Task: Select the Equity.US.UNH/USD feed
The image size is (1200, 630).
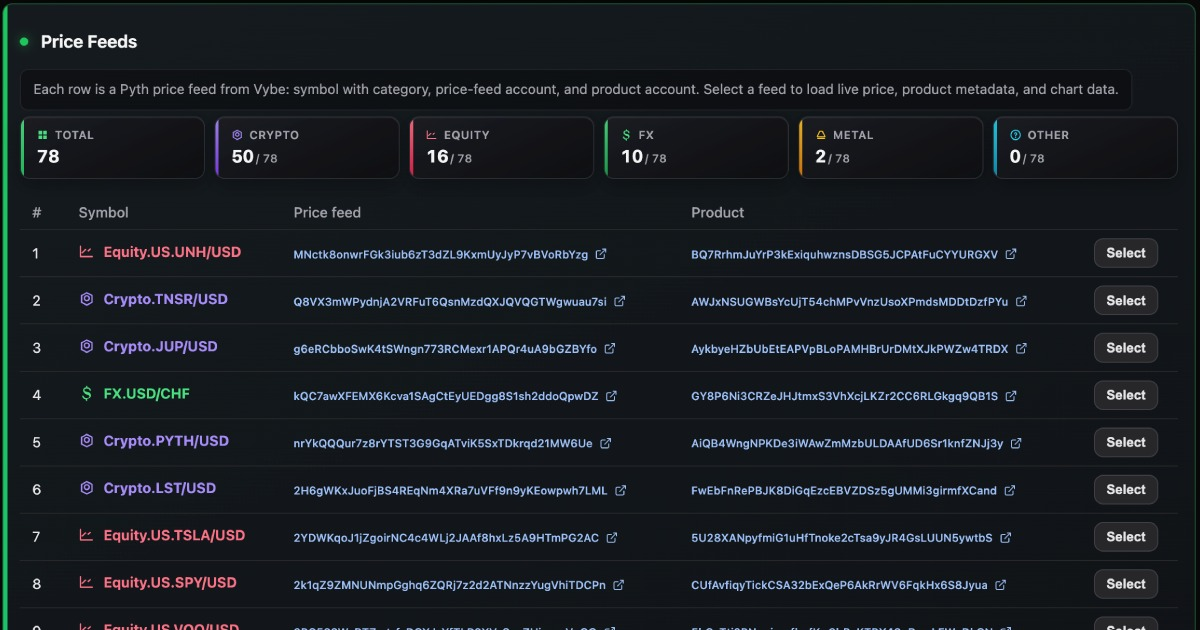Action: [1126, 253]
